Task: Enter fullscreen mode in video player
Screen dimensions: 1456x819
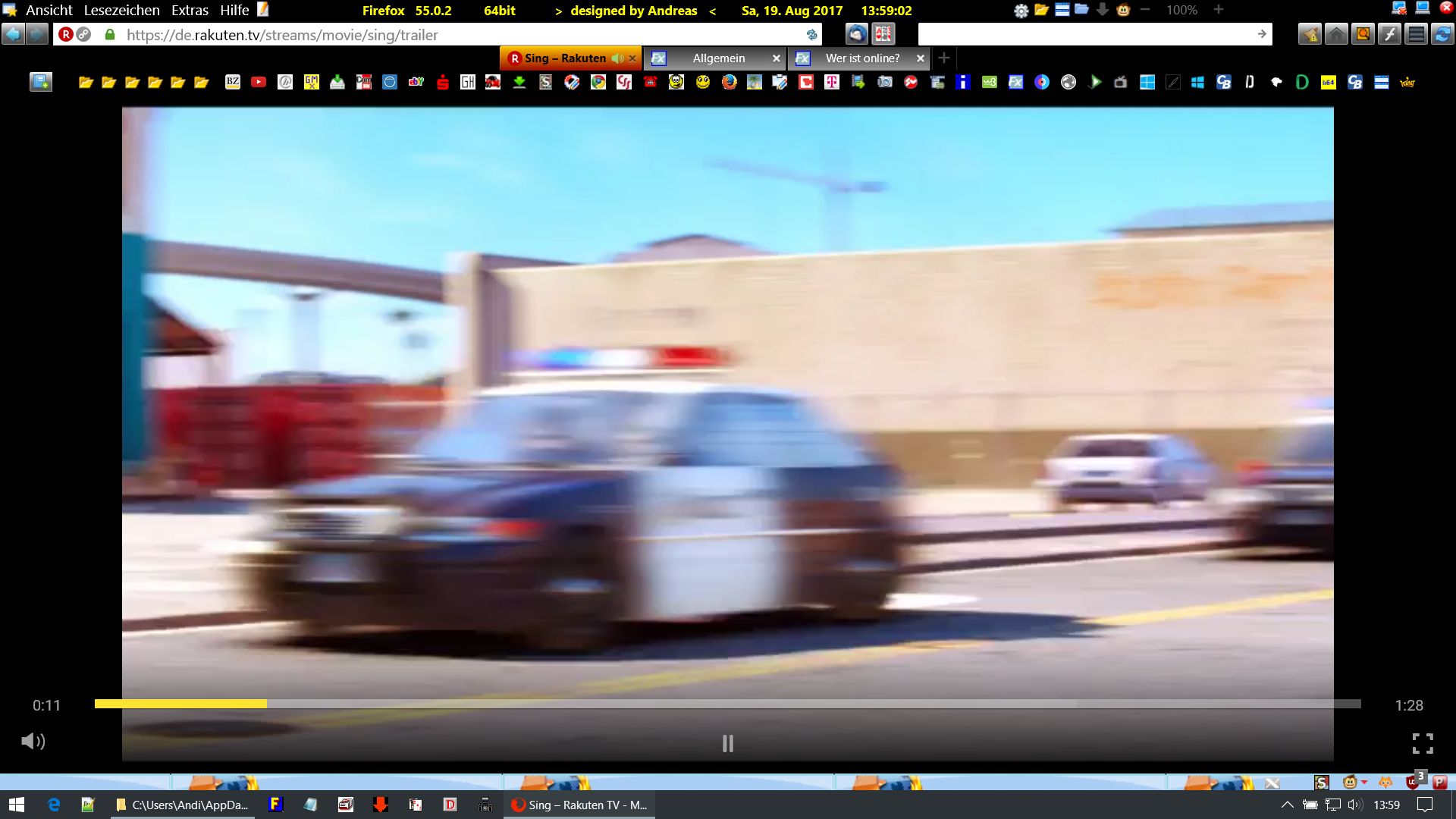Action: click(x=1423, y=743)
